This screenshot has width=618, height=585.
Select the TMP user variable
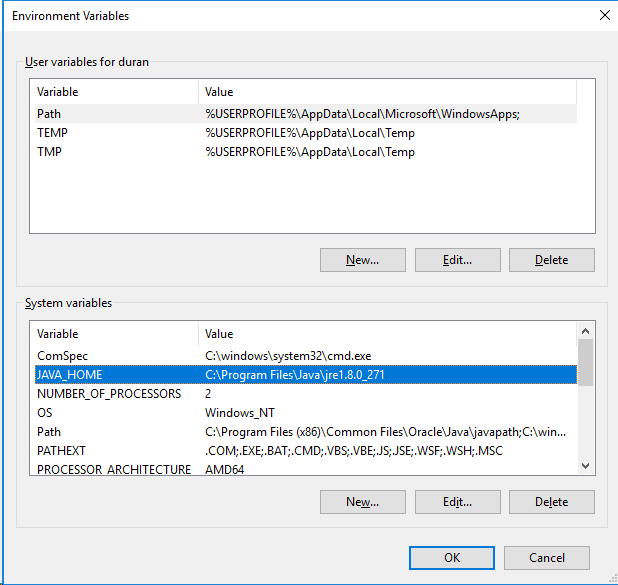click(x=306, y=152)
